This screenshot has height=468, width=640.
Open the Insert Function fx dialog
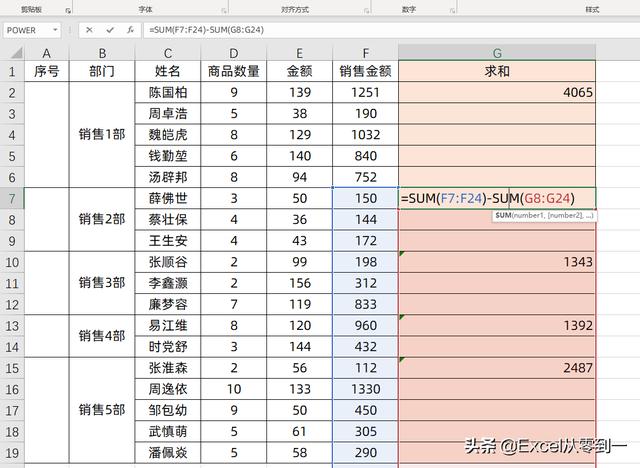tap(130, 30)
